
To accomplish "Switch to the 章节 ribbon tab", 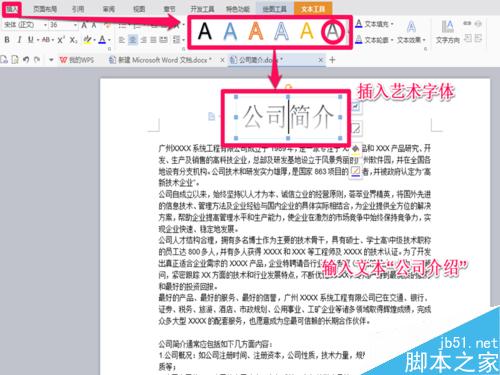I will point(169,9).
